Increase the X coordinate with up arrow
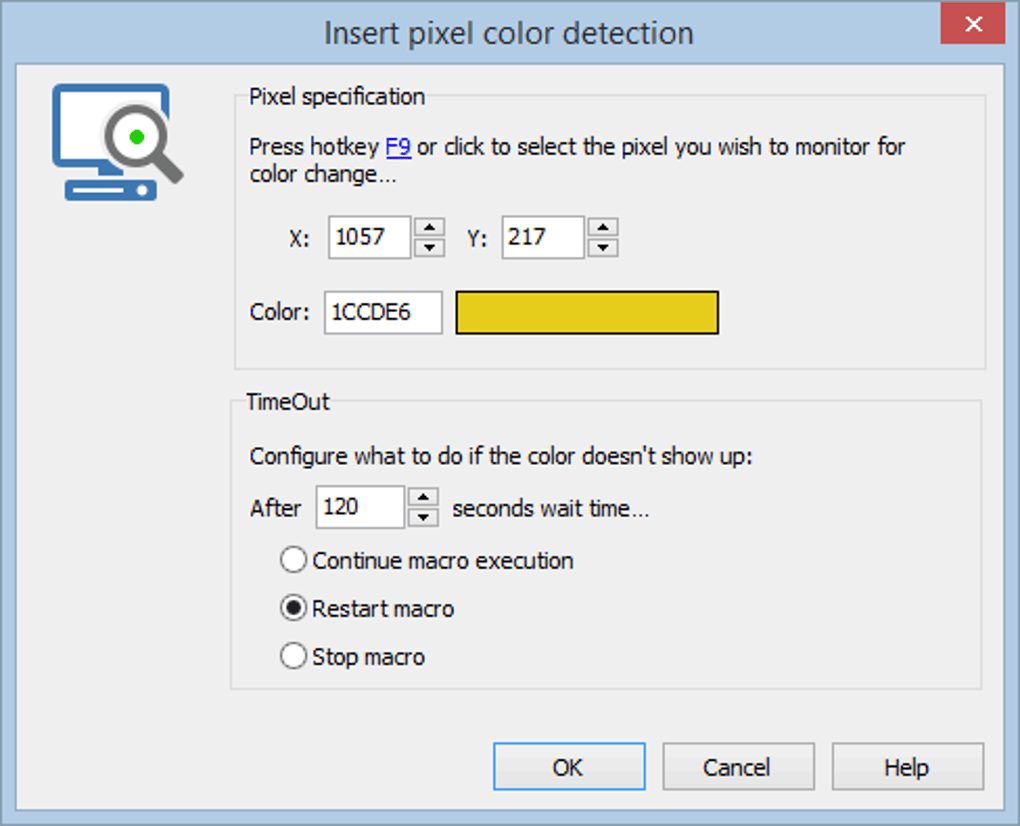 (429, 228)
